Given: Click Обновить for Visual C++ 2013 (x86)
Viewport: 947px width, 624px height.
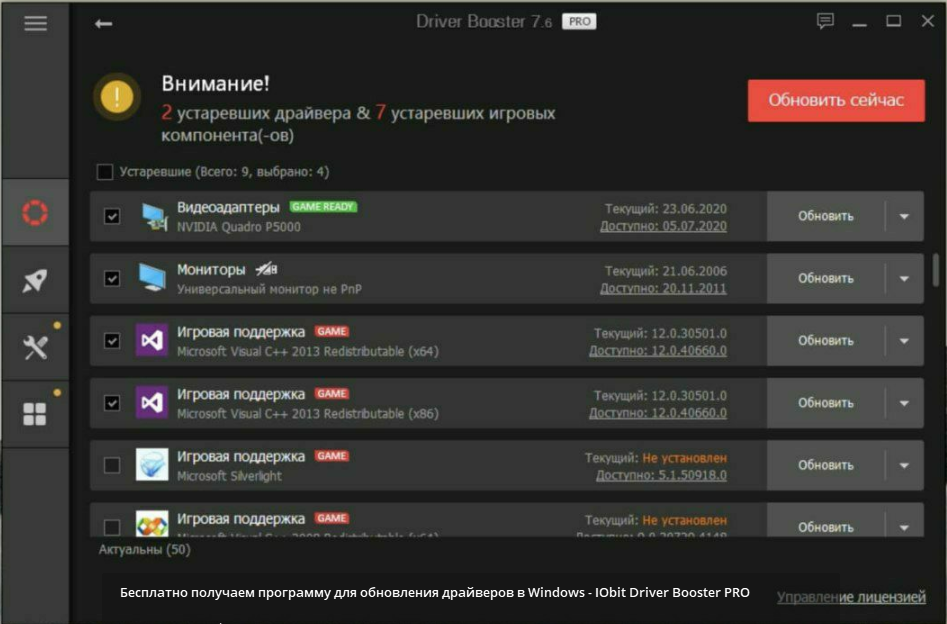Looking at the screenshot, I should pyautogui.click(x=826, y=403).
